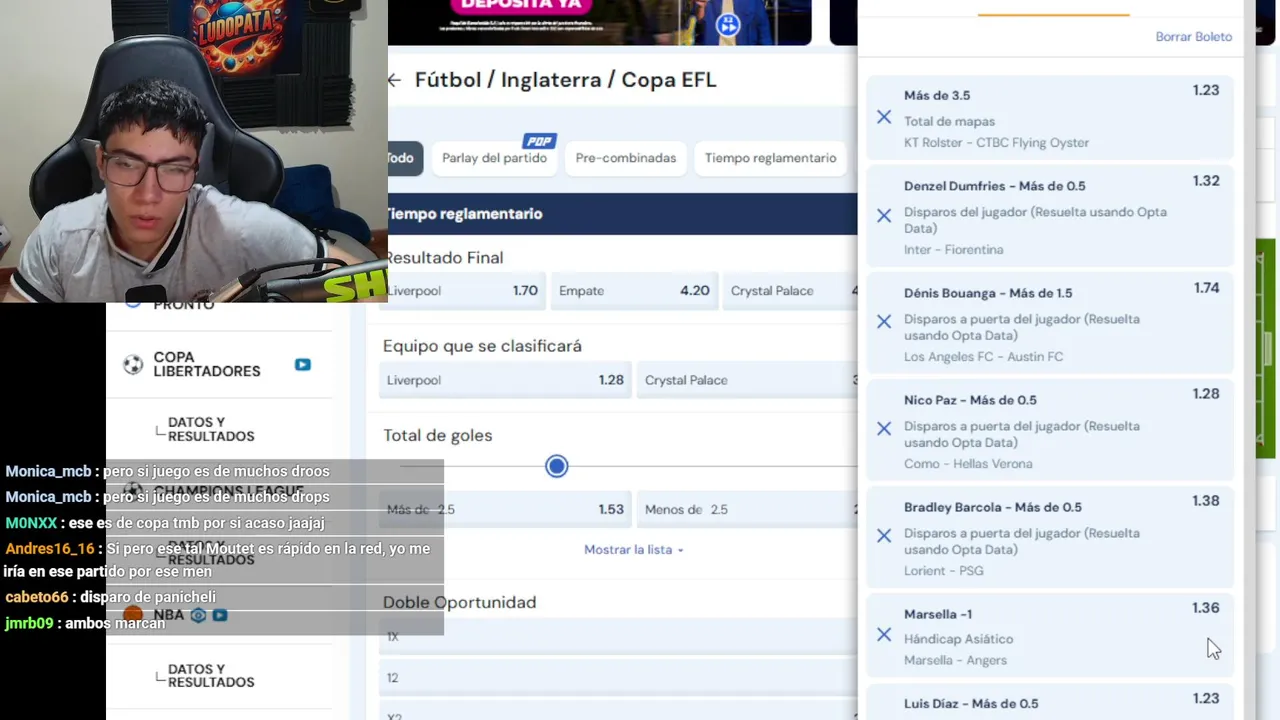Pick Crystal Palace in Resultado Final
The width and height of the screenshot is (1280, 720).
click(x=790, y=291)
